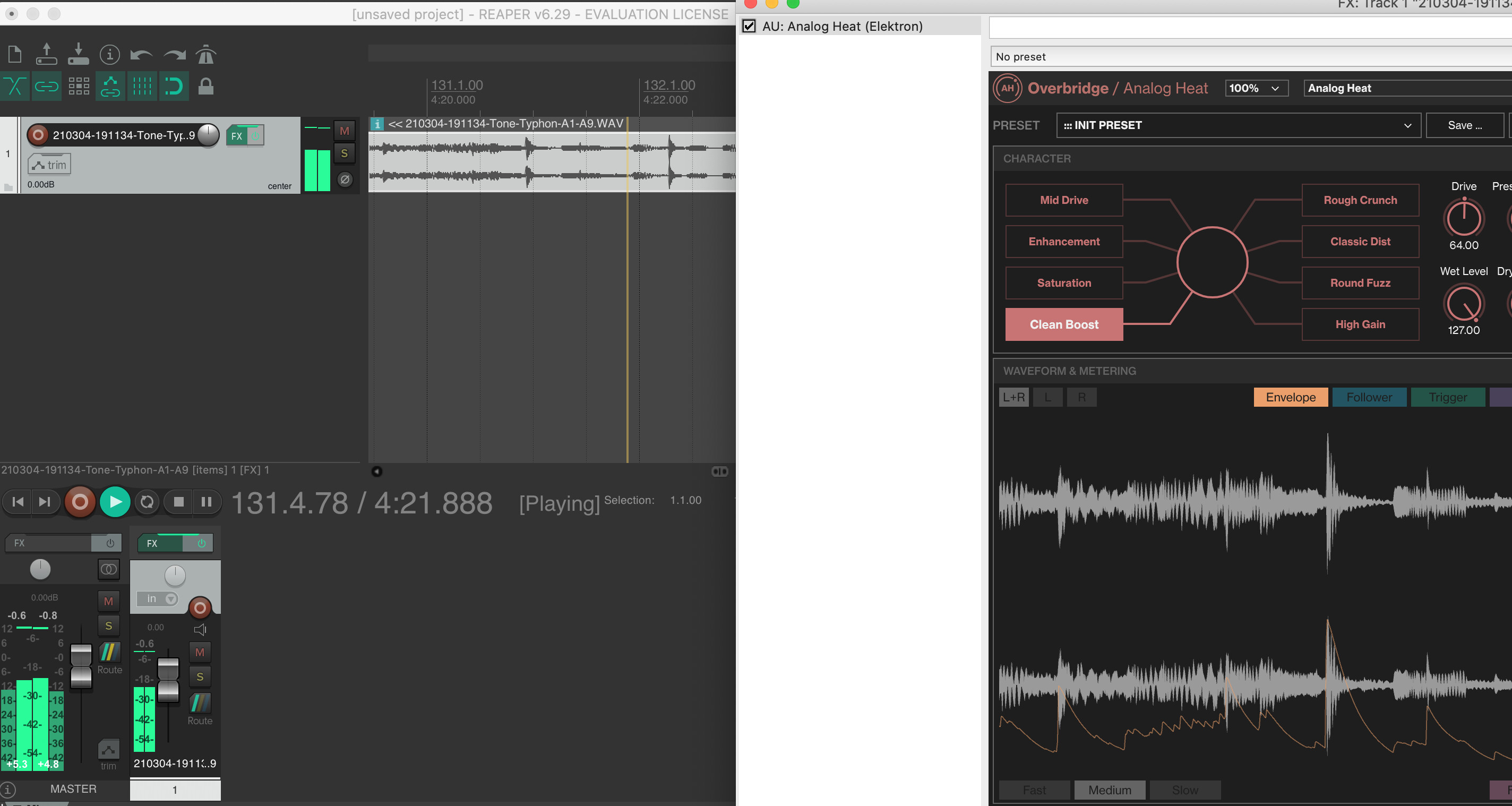Viewport: 1512px width, 806px height.
Task: Open the INIT PRESET dropdown
Action: [x=1238, y=126]
